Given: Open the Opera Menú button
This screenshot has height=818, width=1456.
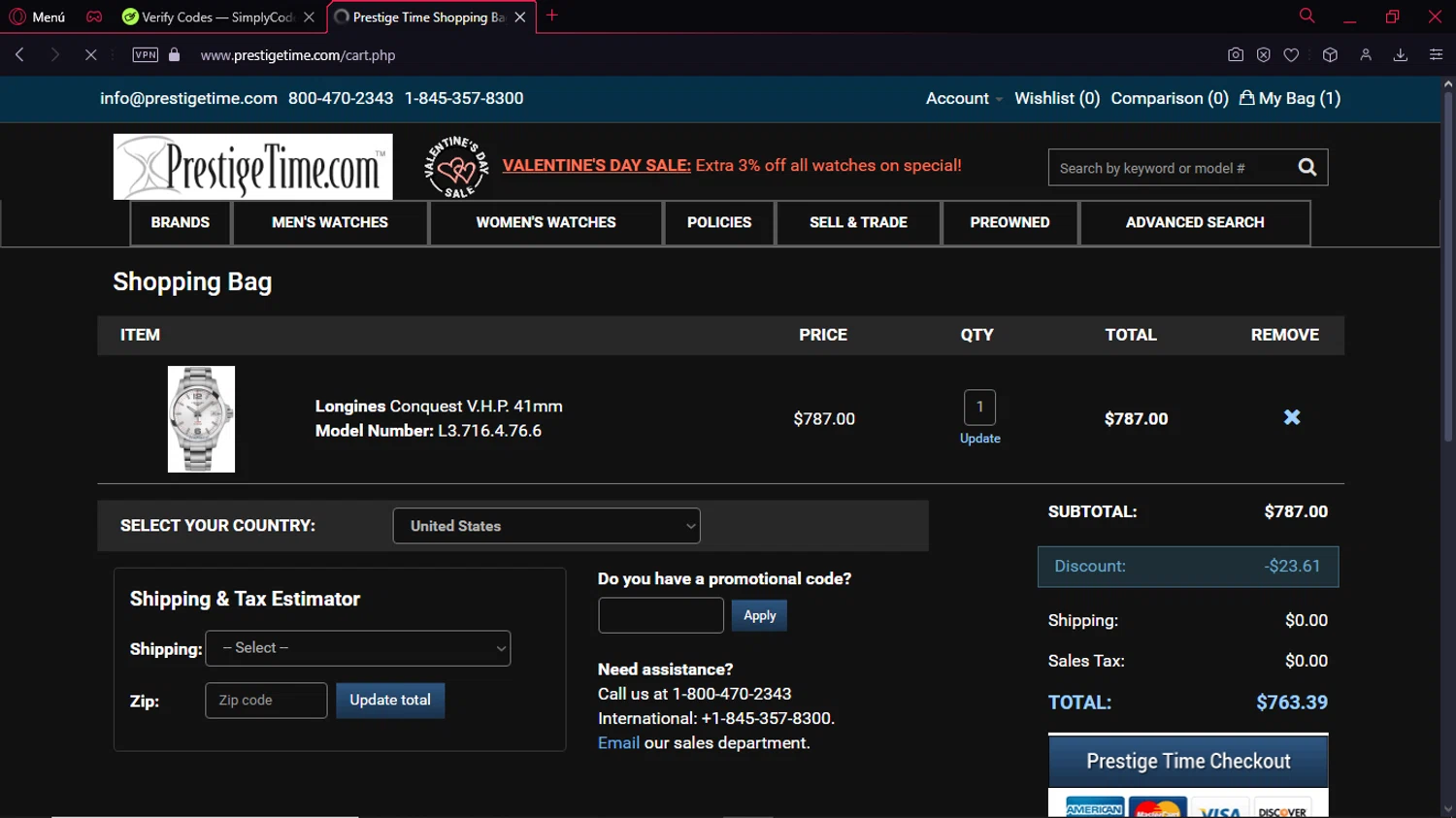Looking at the screenshot, I should pos(37,16).
